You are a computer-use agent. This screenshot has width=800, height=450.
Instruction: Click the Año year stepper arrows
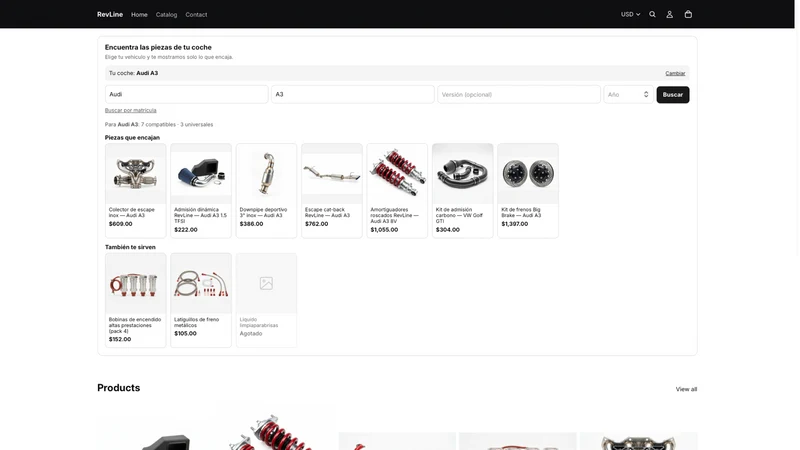(646, 94)
